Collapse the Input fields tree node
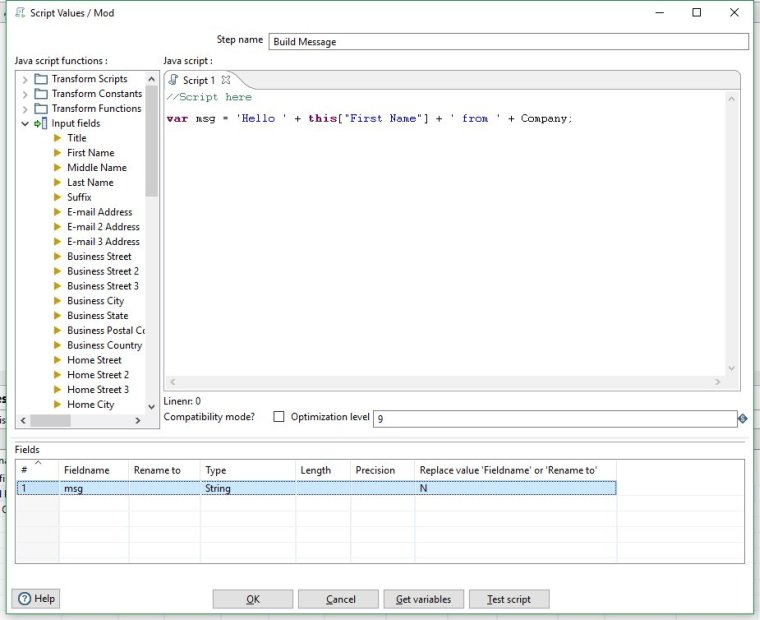The height and width of the screenshot is (620, 760). click(x=25, y=124)
